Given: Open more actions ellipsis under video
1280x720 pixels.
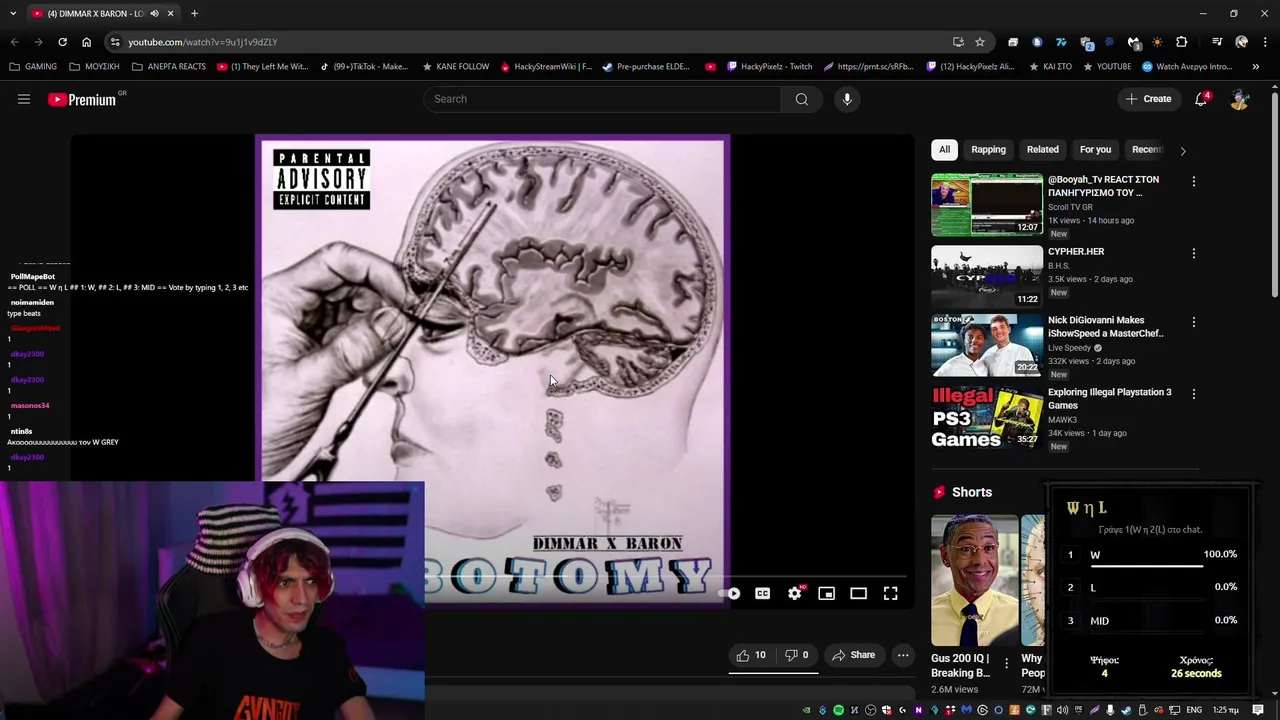Looking at the screenshot, I should coord(903,655).
